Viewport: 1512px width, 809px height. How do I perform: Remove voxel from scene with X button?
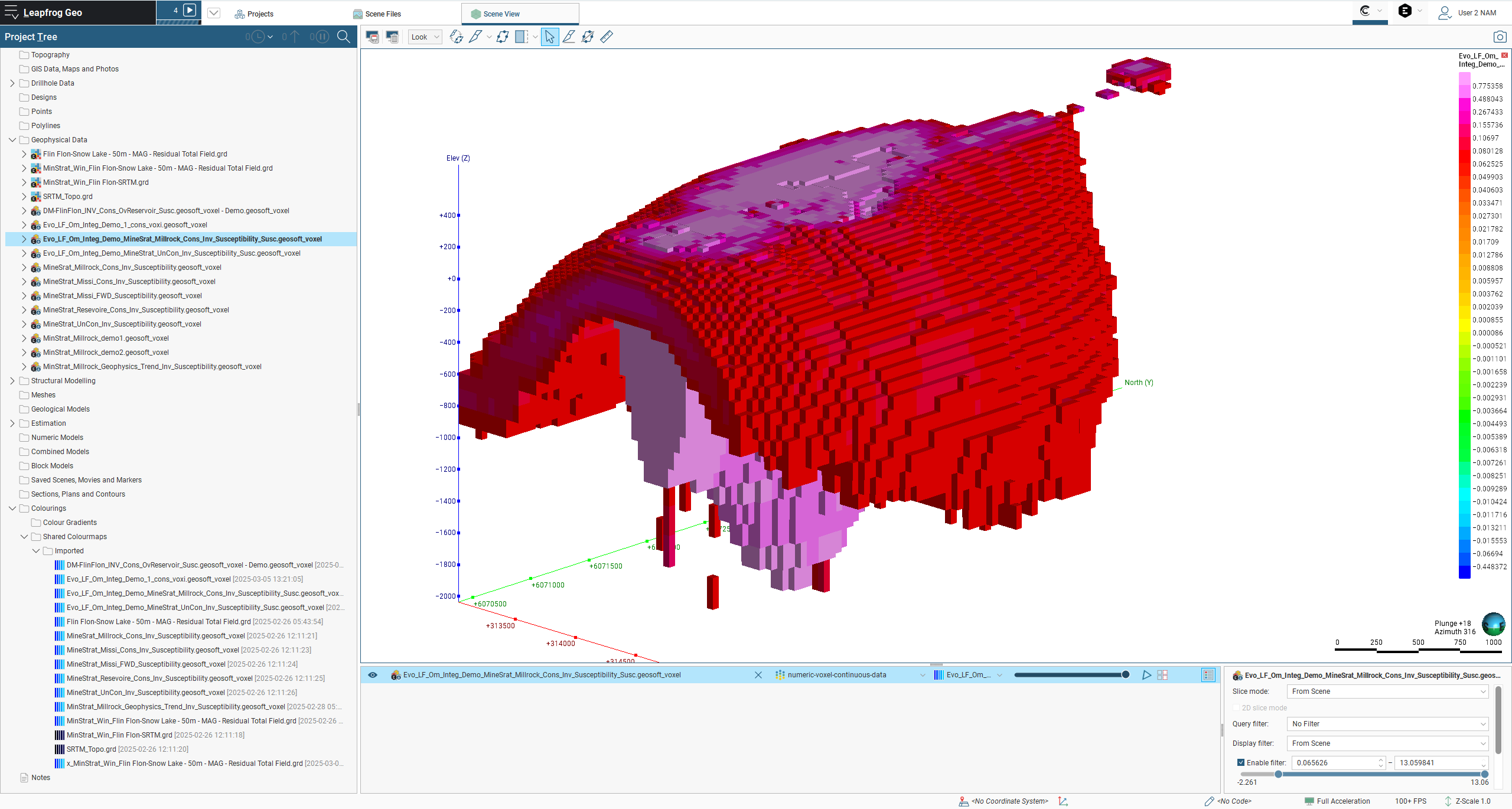click(758, 675)
